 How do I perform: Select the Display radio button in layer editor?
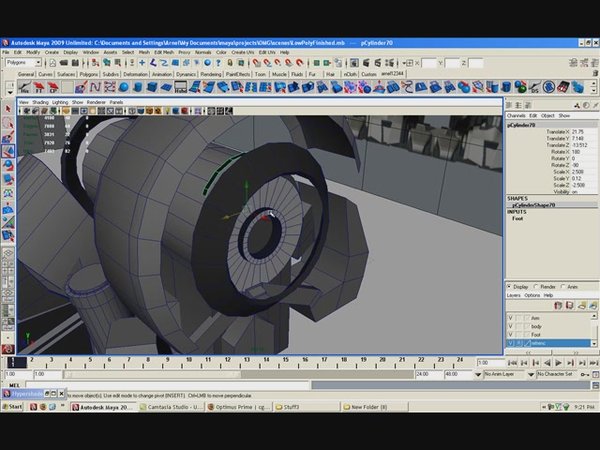(x=510, y=286)
